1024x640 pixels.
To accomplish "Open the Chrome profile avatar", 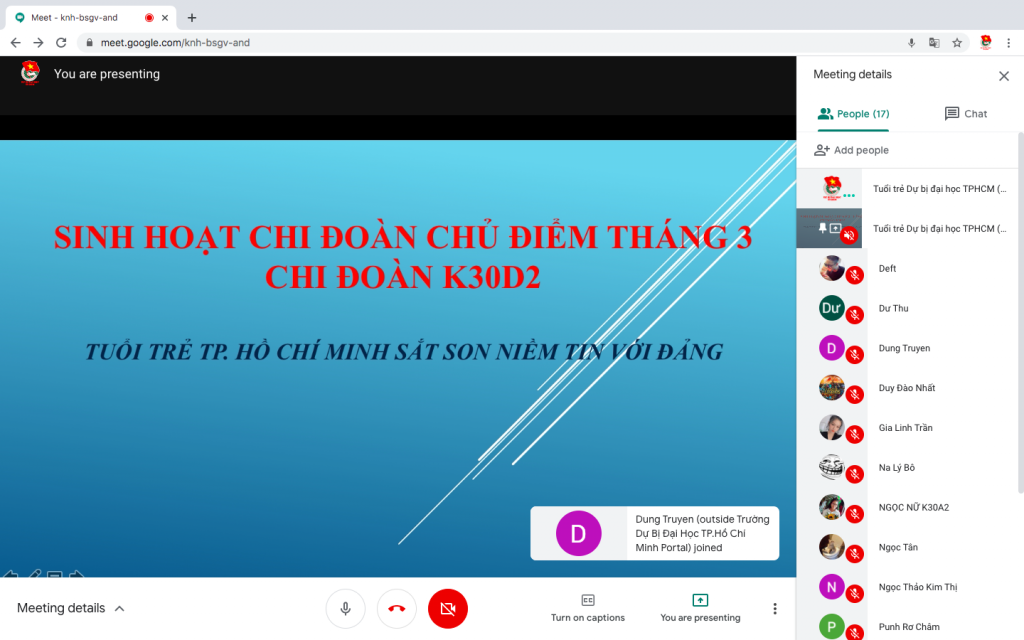I will point(985,42).
